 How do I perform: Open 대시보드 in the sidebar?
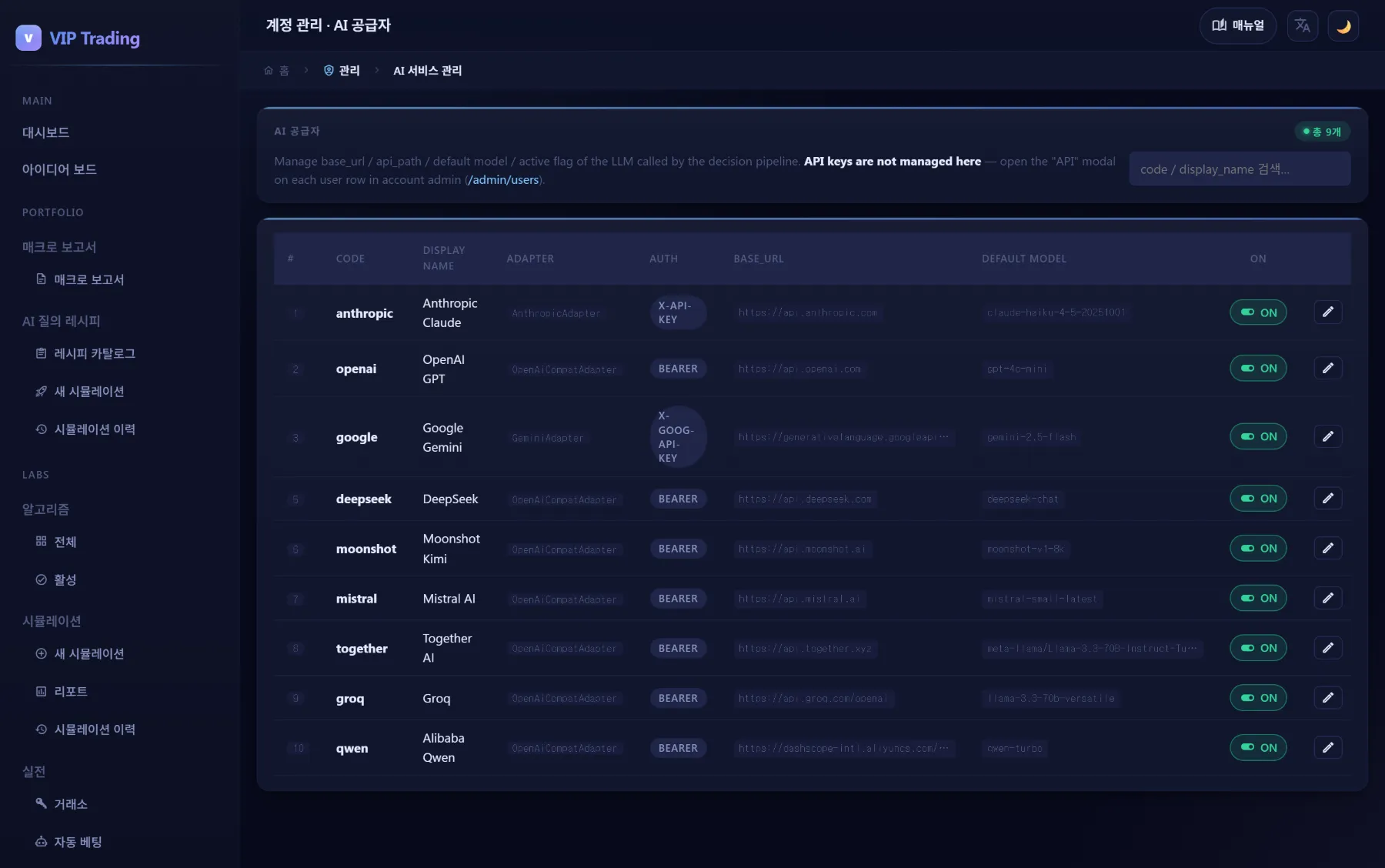coord(45,132)
